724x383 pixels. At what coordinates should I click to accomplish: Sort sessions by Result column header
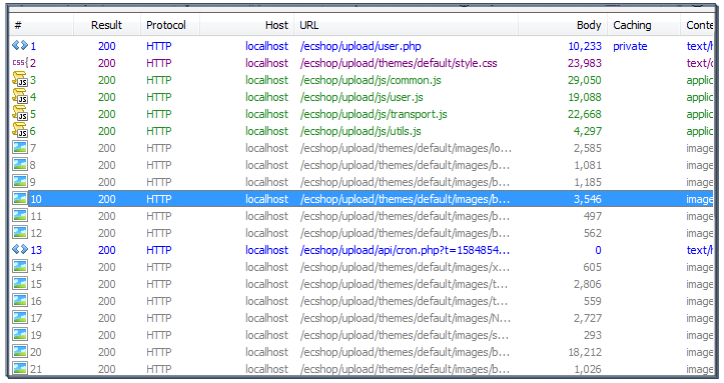coord(107,25)
